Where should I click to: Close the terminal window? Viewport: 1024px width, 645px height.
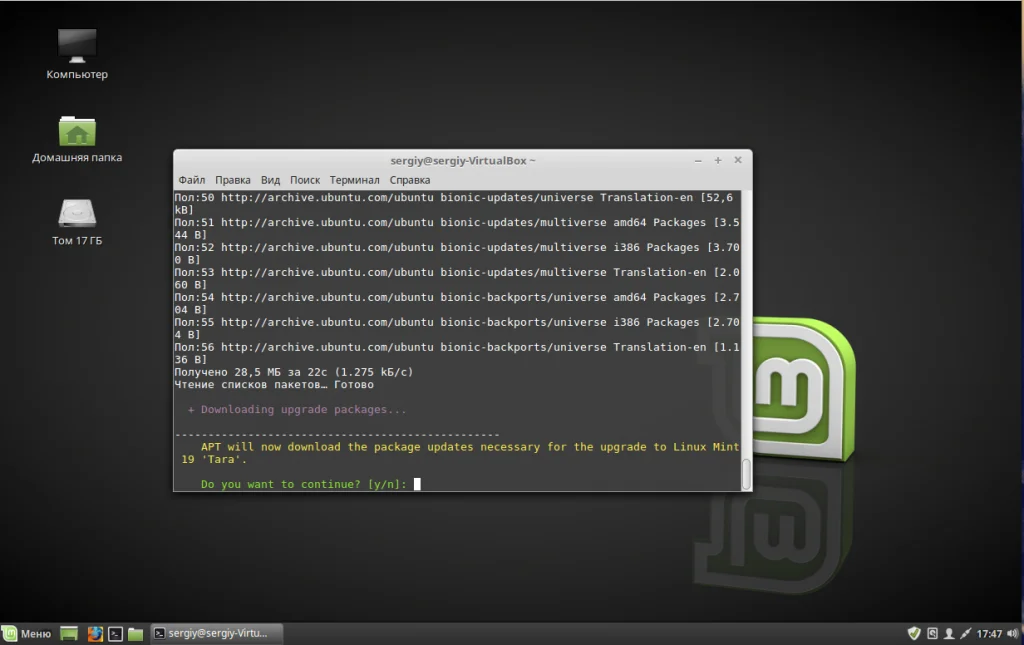pyautogui.click(x=738, y=160)
